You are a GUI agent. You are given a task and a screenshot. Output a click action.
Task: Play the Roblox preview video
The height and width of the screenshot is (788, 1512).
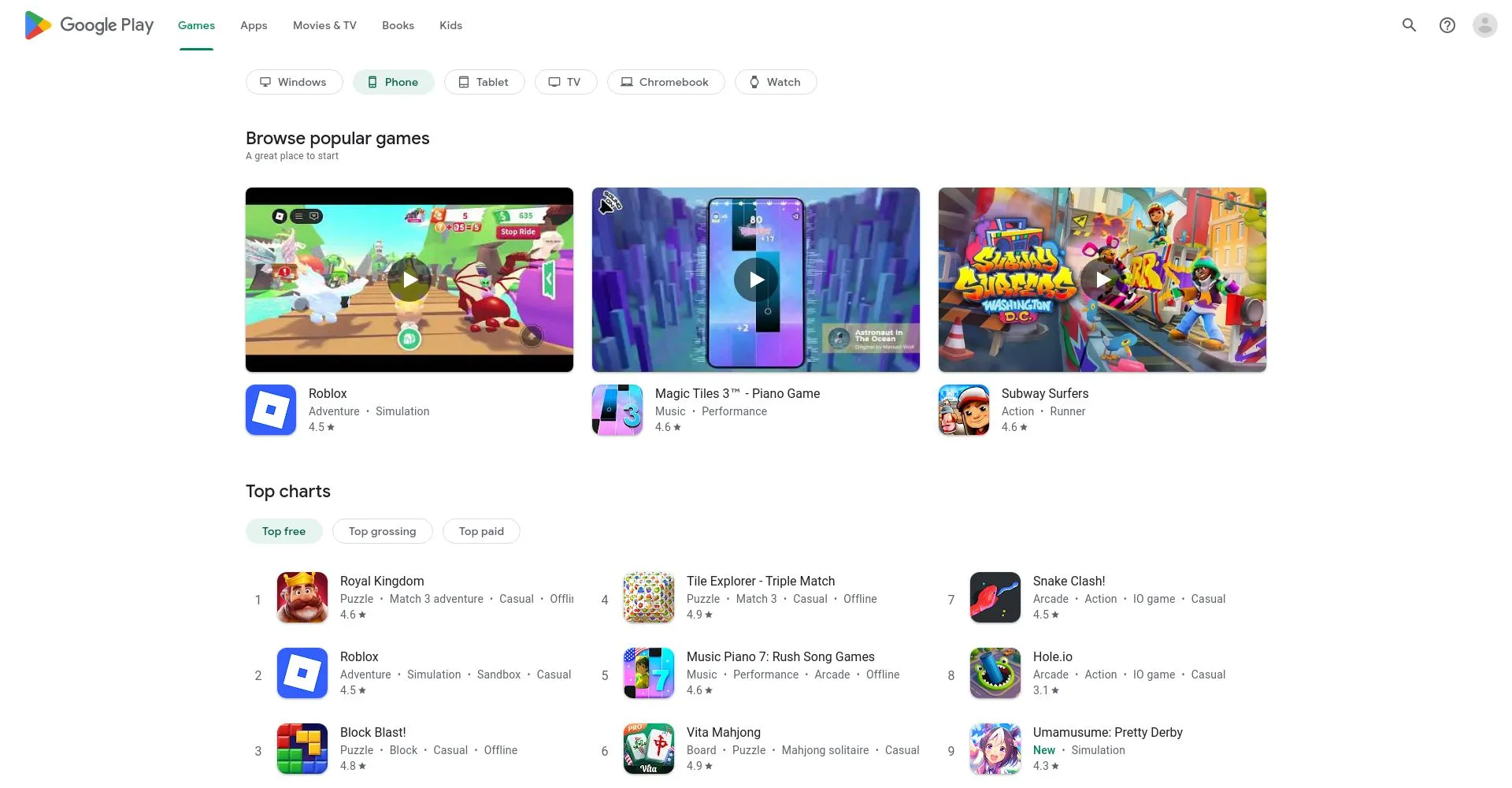pyautogui.click(x=409, y=280)
